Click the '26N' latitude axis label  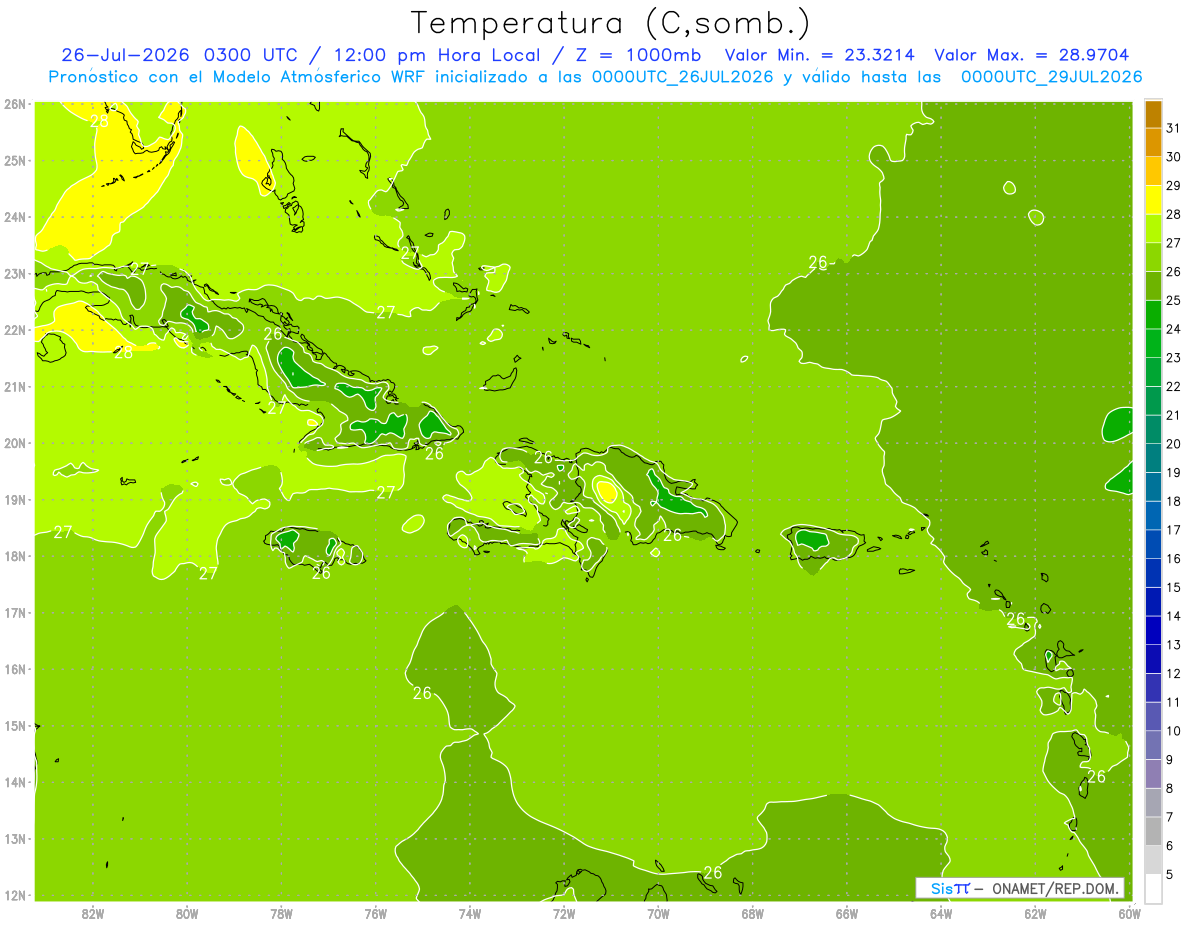point(15,104)
